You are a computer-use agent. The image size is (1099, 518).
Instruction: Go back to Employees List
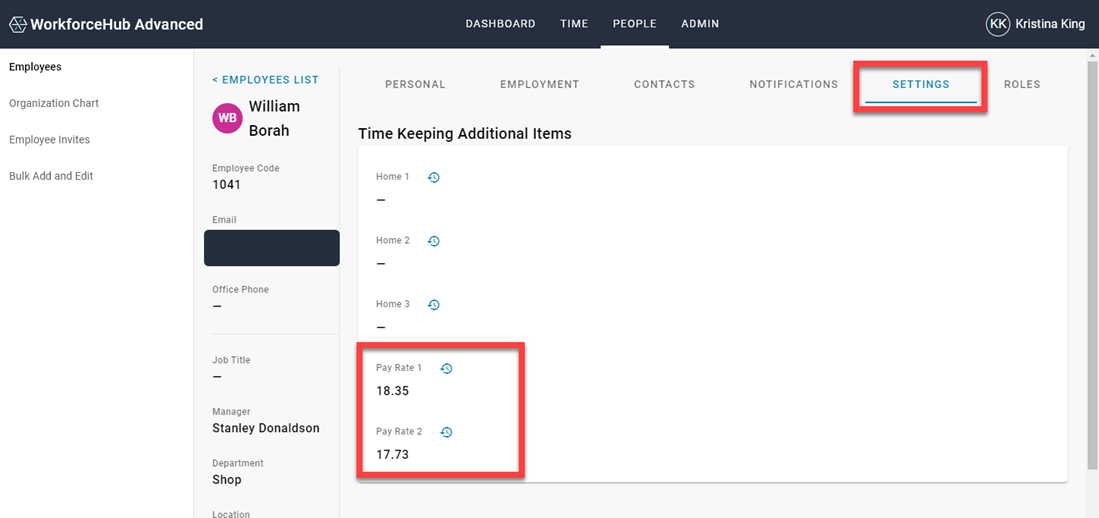pos(265,80)
